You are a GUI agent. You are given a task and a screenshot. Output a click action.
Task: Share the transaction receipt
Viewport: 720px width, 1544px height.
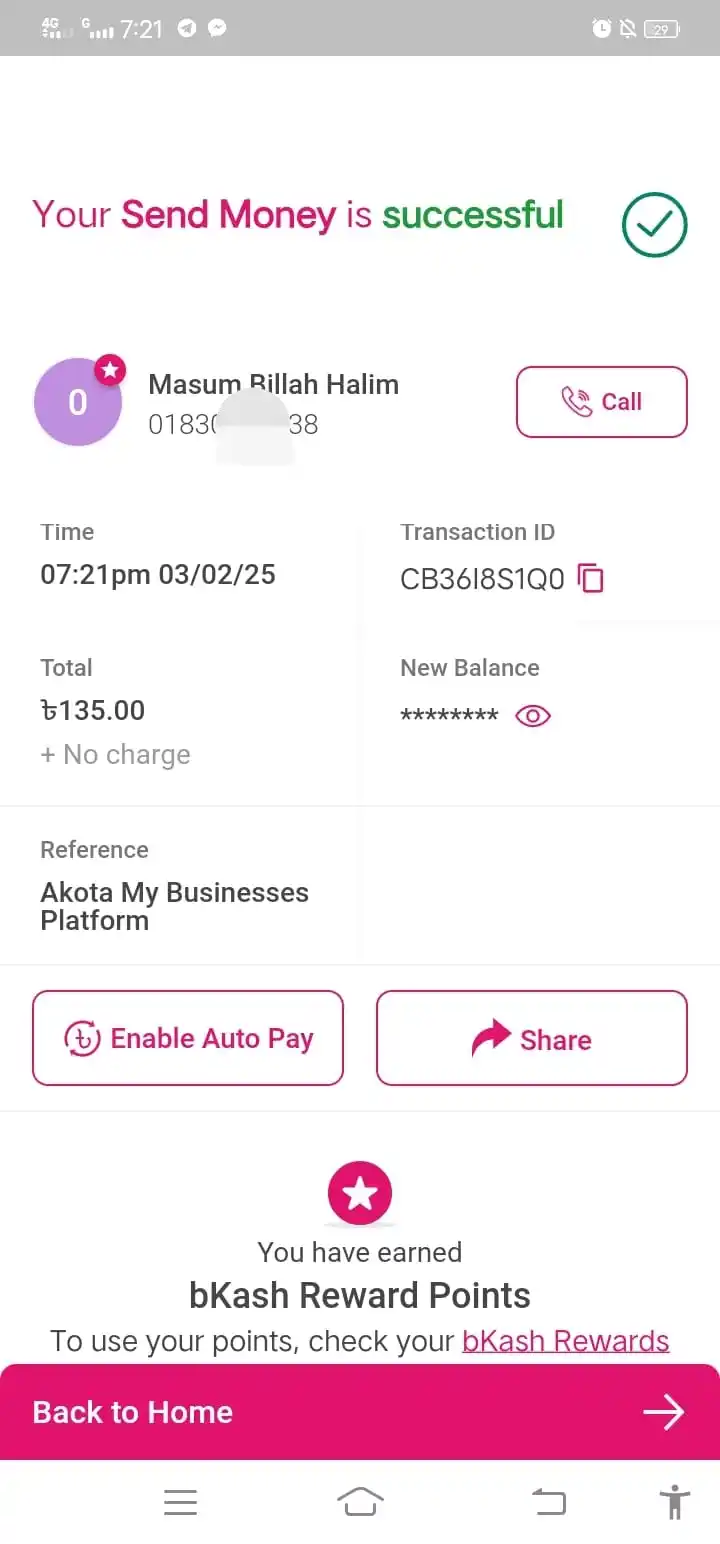(x=532, y=1038)
